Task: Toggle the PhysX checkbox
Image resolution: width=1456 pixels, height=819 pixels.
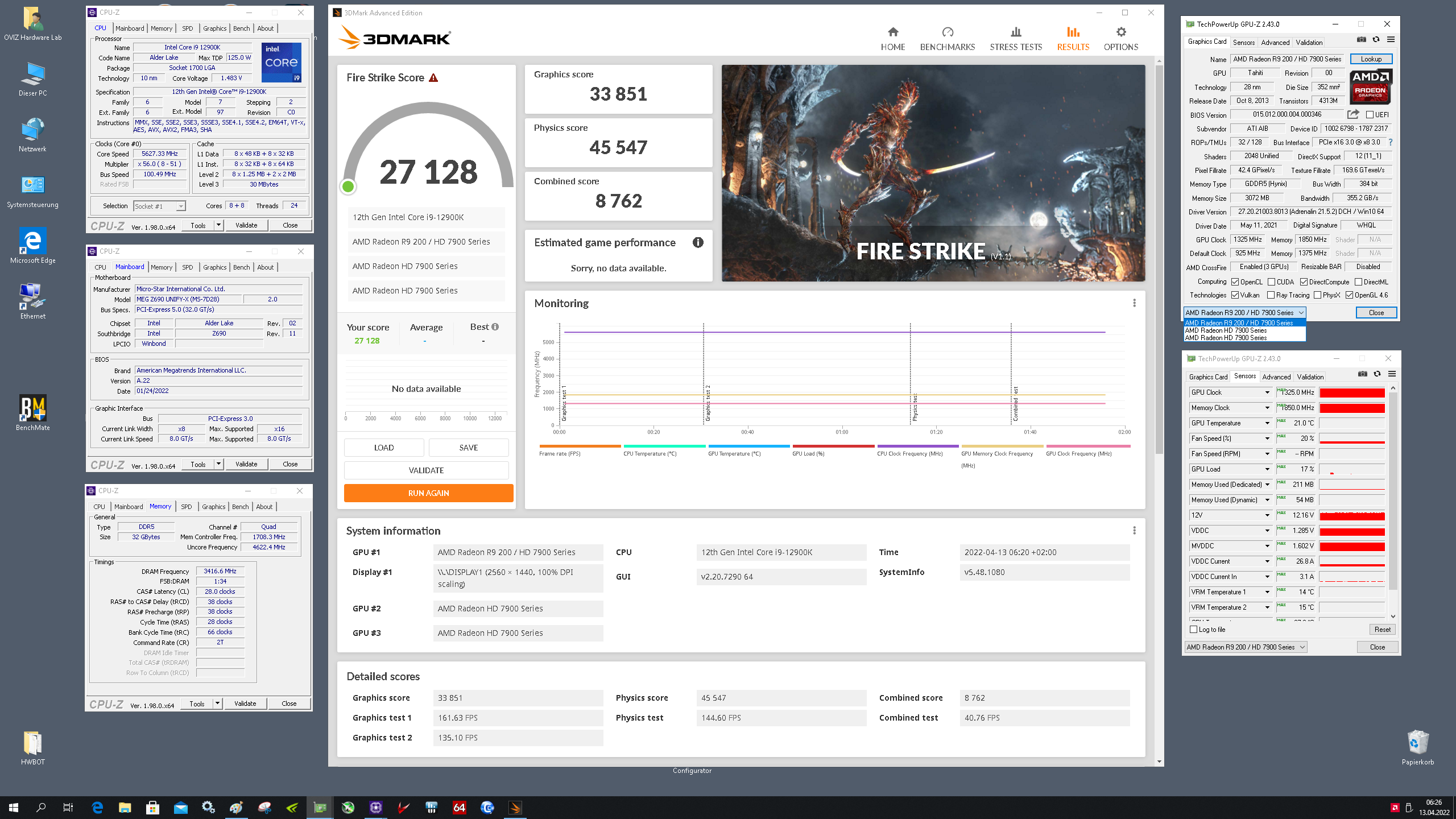Action: coord(1317,295)
